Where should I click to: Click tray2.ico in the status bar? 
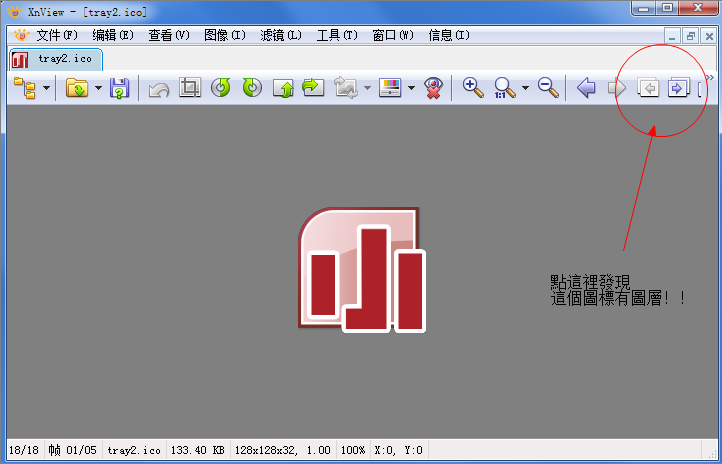click(134, 450)
